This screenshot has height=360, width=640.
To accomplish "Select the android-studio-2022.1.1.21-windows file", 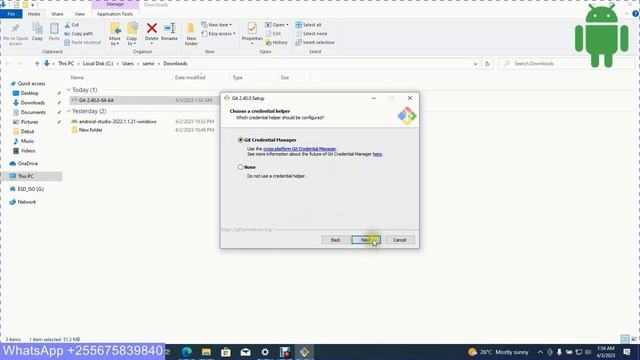I will pos(118,122).
